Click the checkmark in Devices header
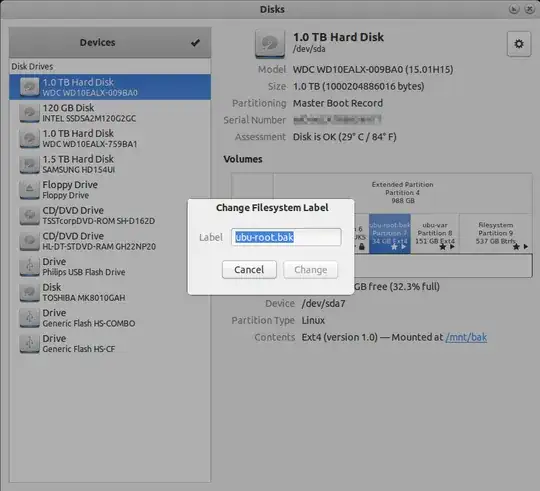The image size is (540, 491). click(195, 43)
